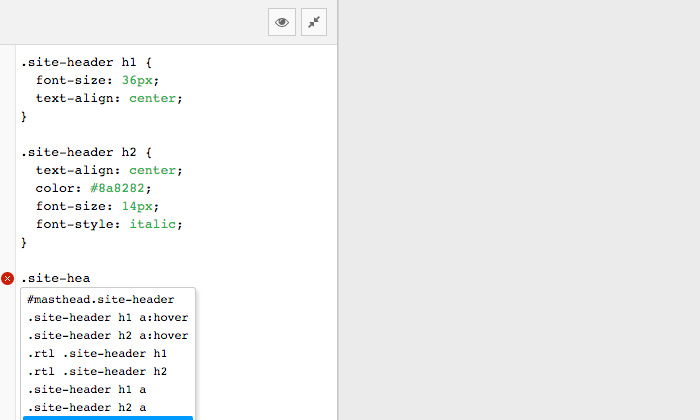Click 'center' value under h2 rule
The height and width of the screenshot is (420, 700).
153,170
